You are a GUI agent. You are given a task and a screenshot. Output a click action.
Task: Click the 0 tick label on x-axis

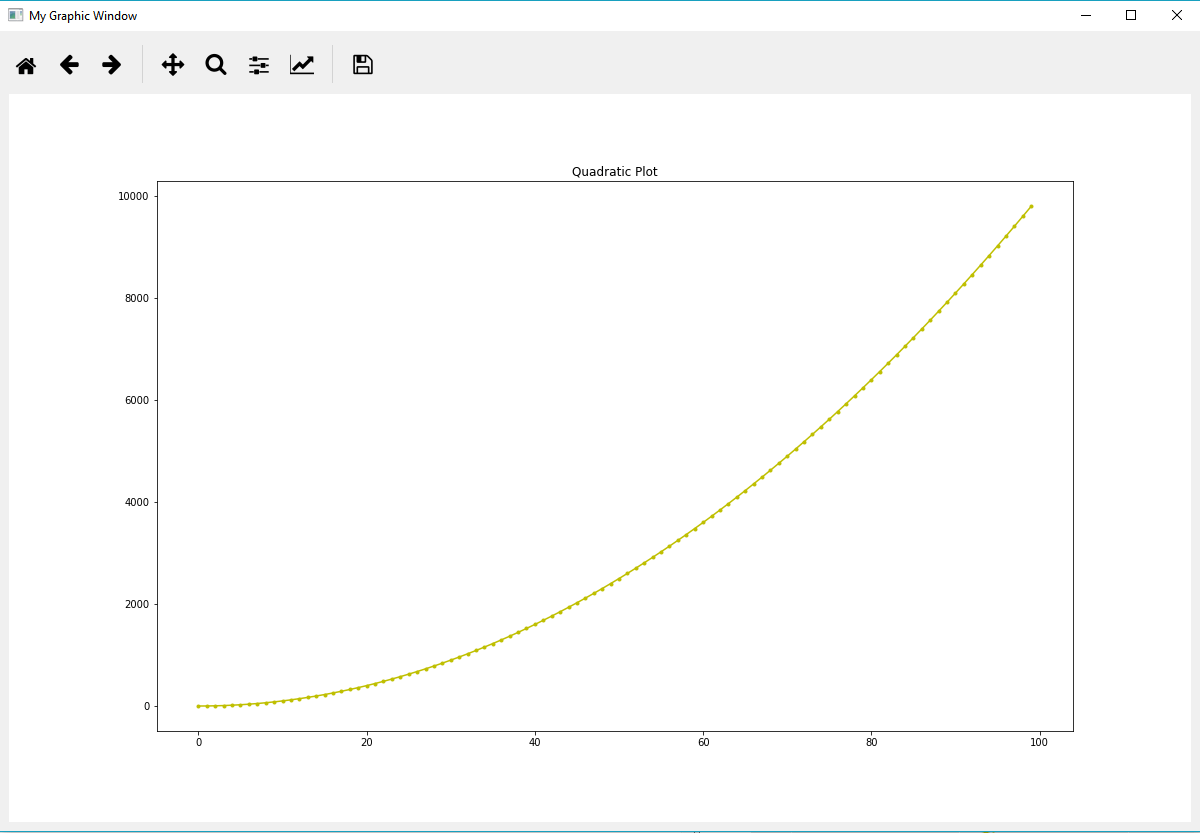(198, 742)
